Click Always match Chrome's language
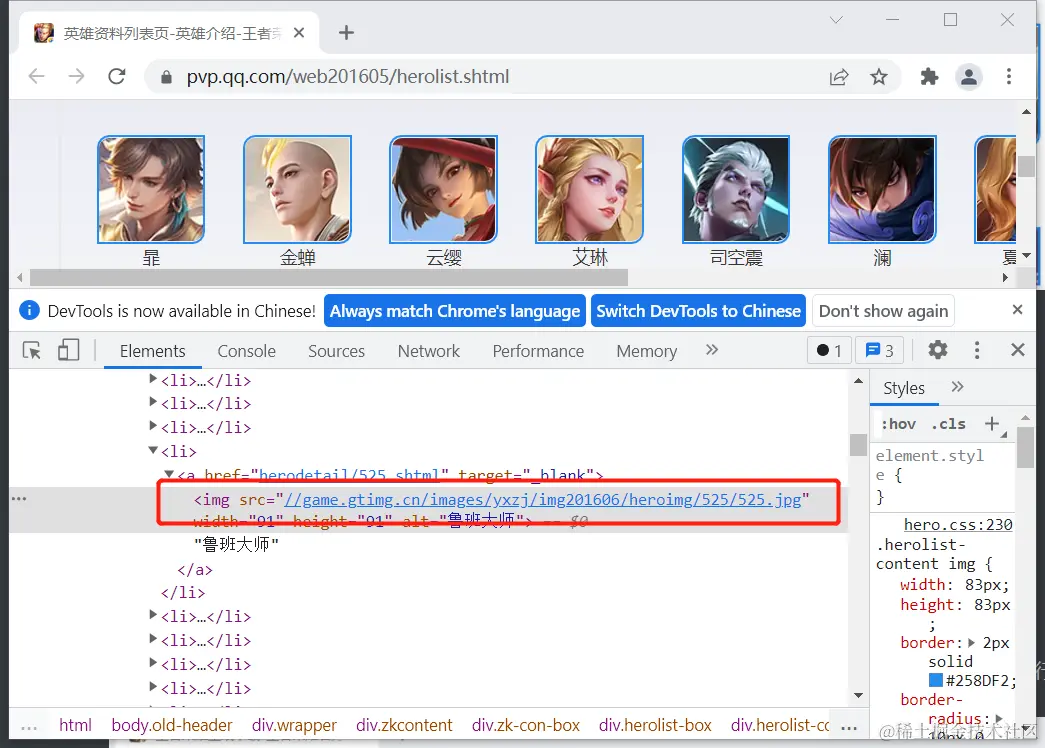The image size is (1045, 748). coord(455,311)
